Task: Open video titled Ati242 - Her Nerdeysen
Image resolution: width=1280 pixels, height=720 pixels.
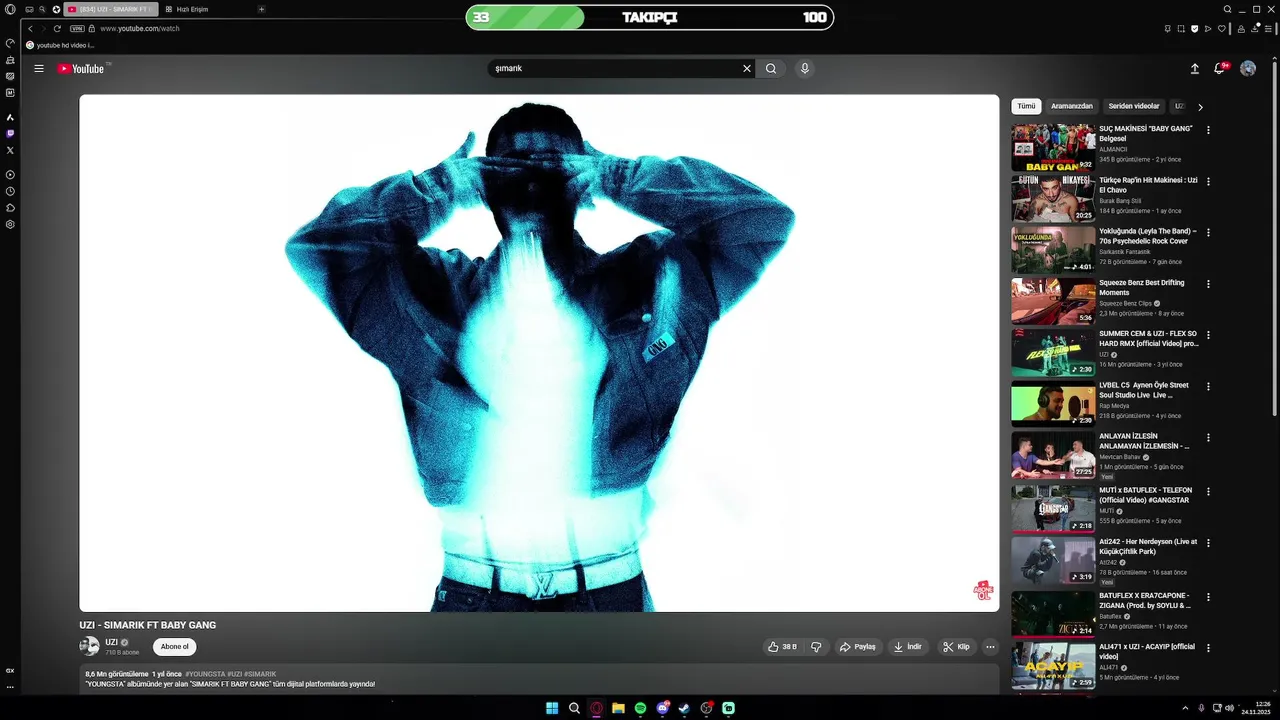Action: tap(1148, 546)
